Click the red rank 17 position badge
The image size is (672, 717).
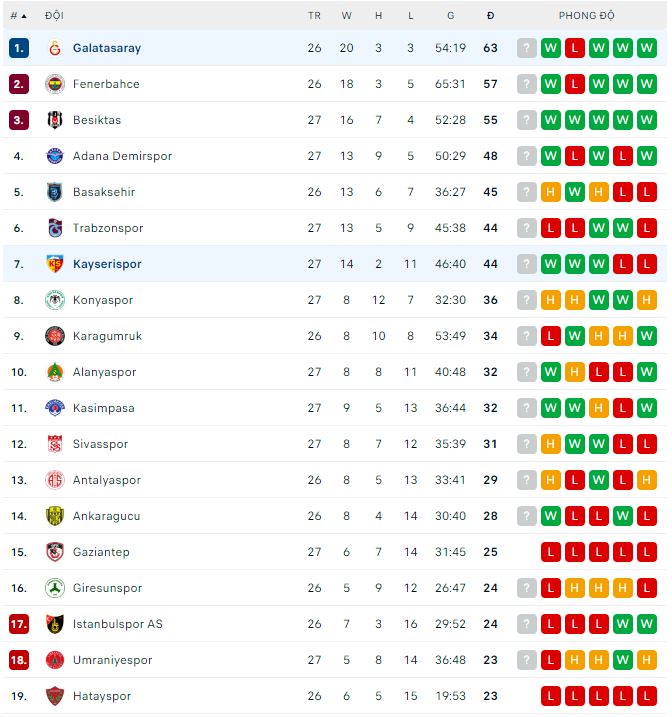pos(19,624)
